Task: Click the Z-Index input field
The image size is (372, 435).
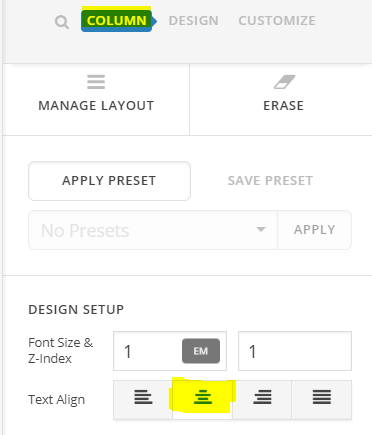Action: pyautogui.click(x=295, y=351)
